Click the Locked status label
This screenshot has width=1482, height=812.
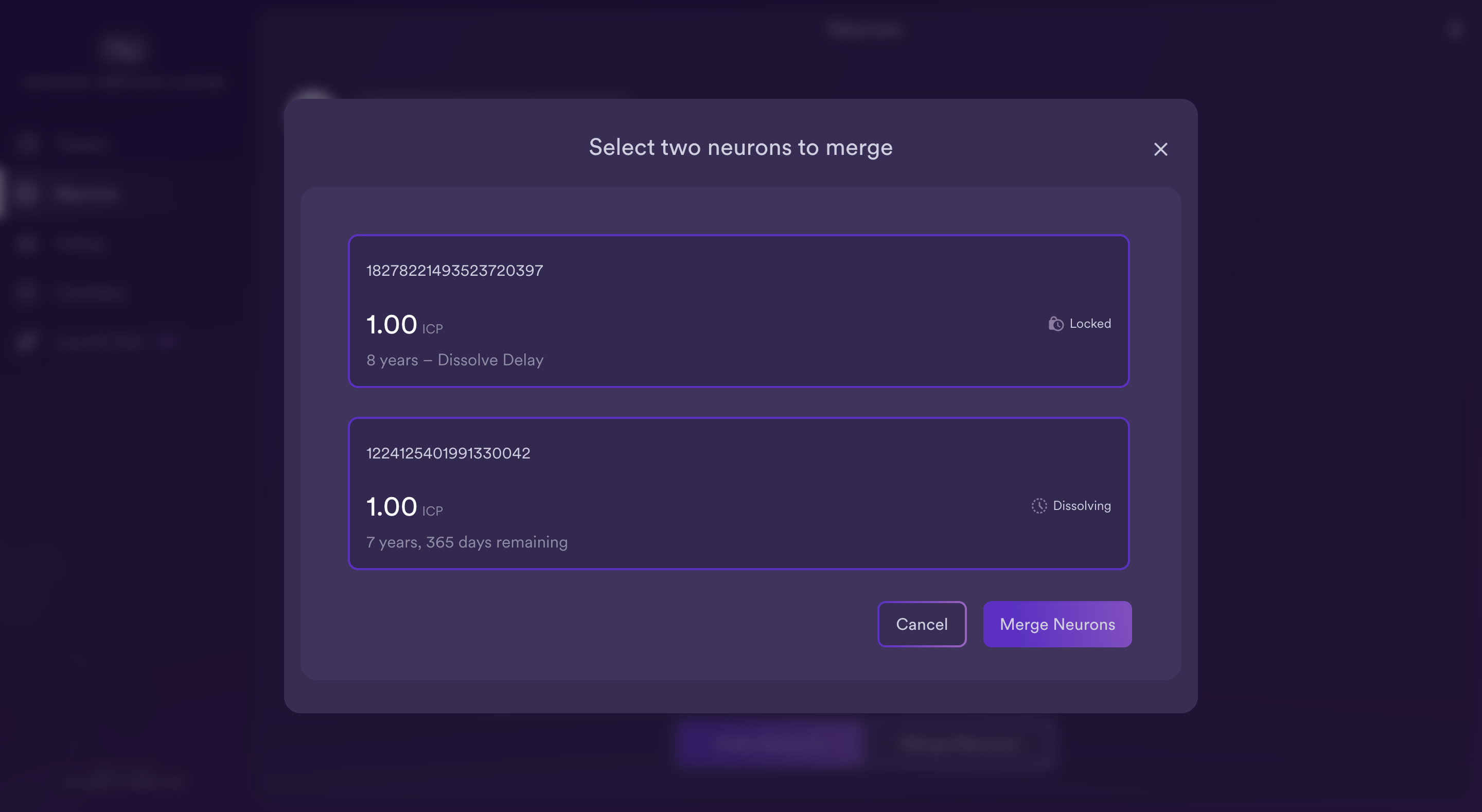(x=1090, y=324)
